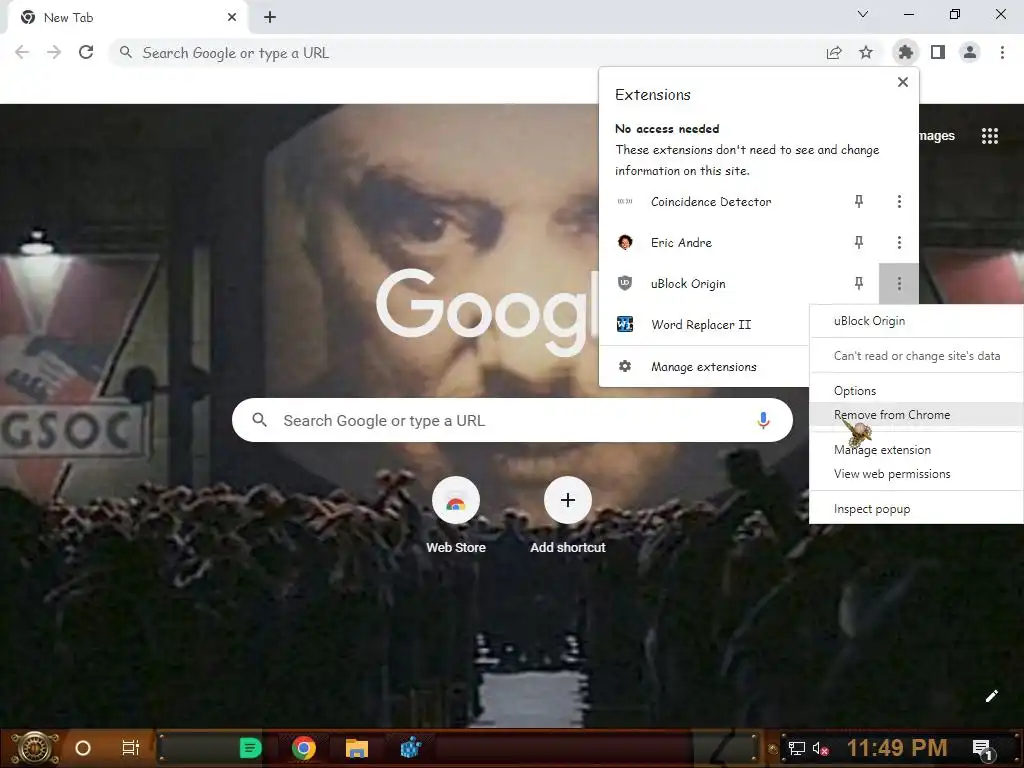Click the muted volume tray icon
The image size is (1024, 768).
pos(820,748)
